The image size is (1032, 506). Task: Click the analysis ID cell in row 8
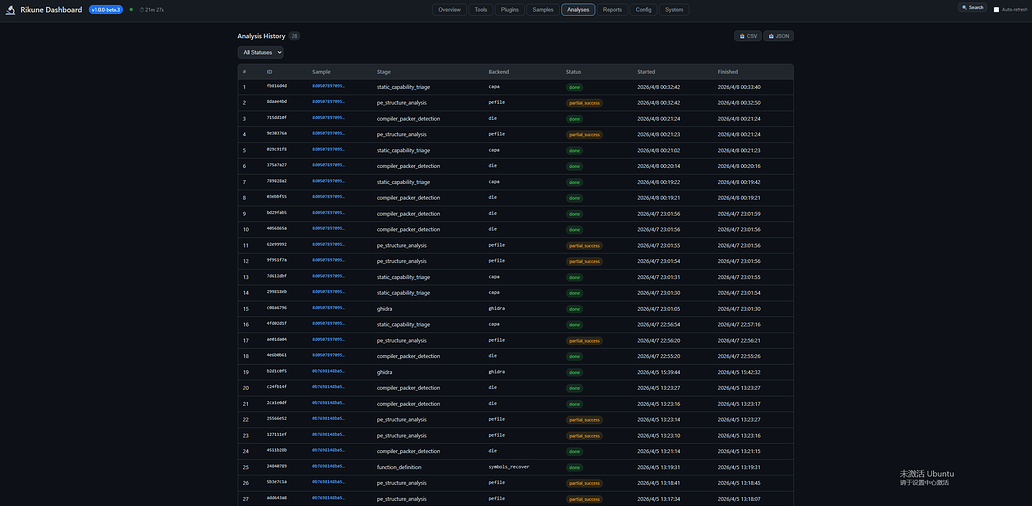tap(276, 197)
